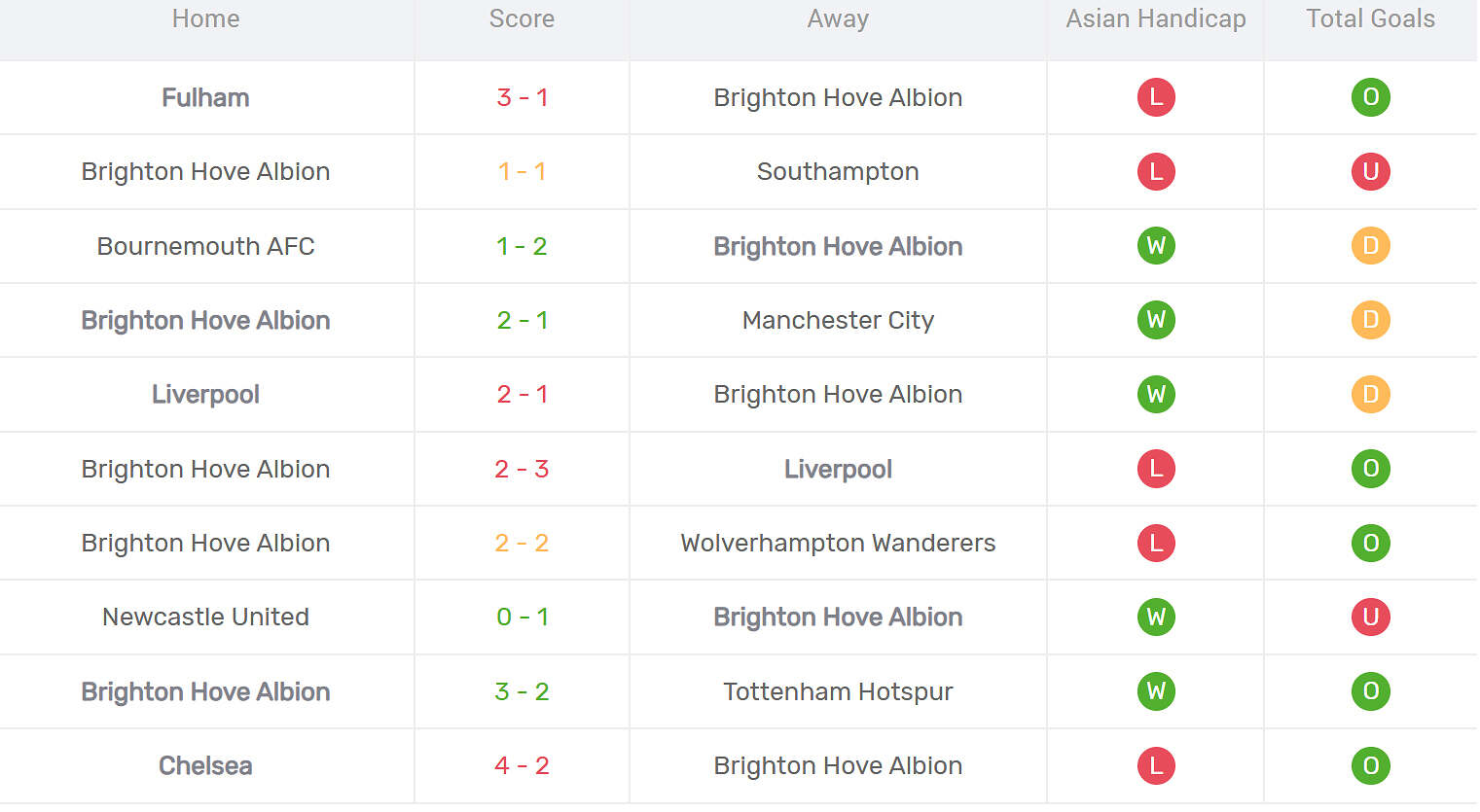1480x812 pixels.
Task: Click green O badge in Wolverhampton Wanderers row
Action: (x=1370, y=543)
